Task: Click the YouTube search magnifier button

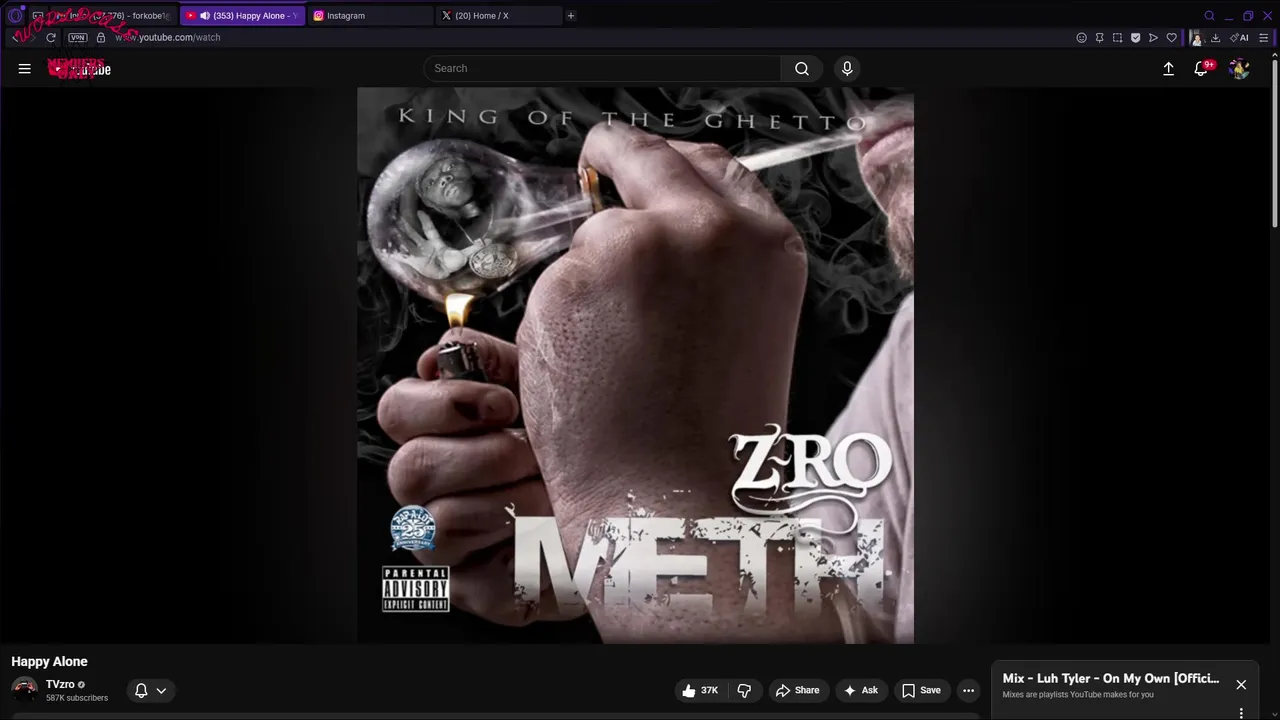Action: (802, 68)
